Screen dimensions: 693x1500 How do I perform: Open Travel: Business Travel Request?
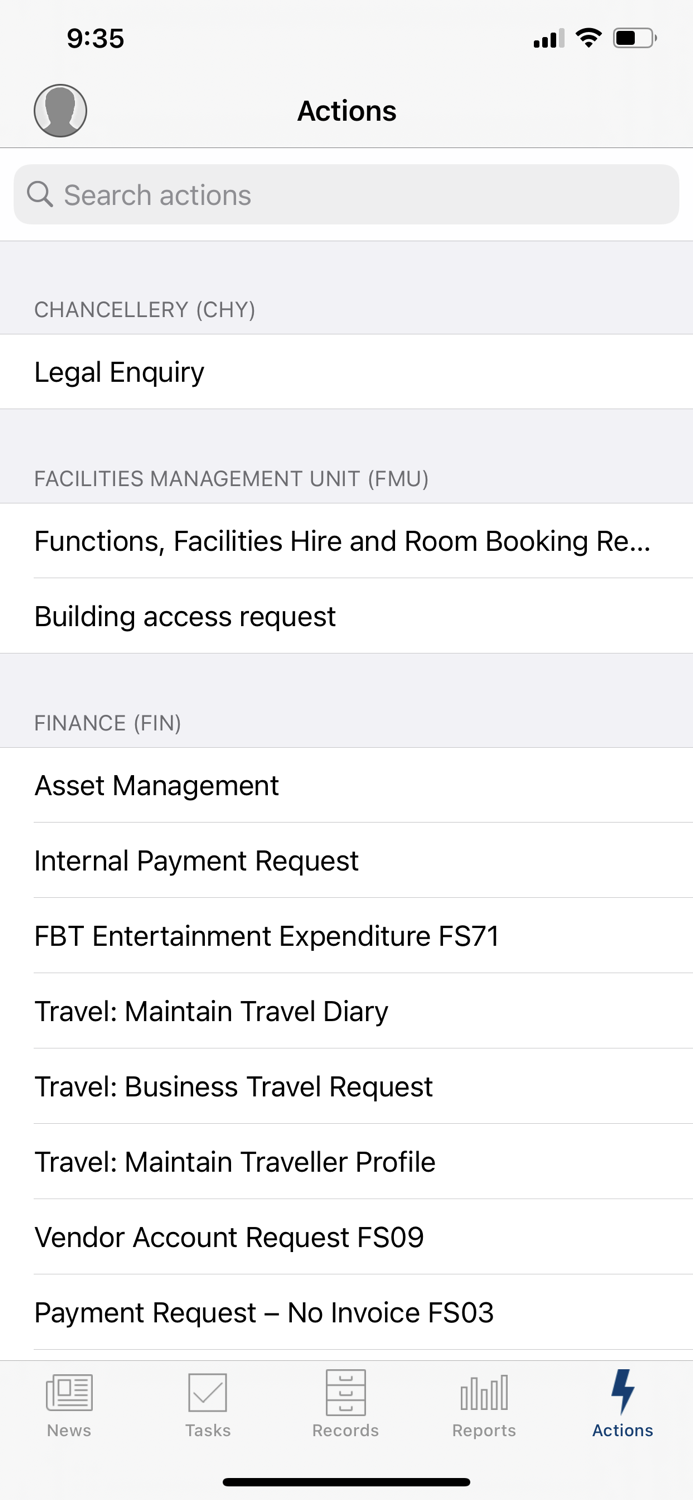tap(233, 1087)
